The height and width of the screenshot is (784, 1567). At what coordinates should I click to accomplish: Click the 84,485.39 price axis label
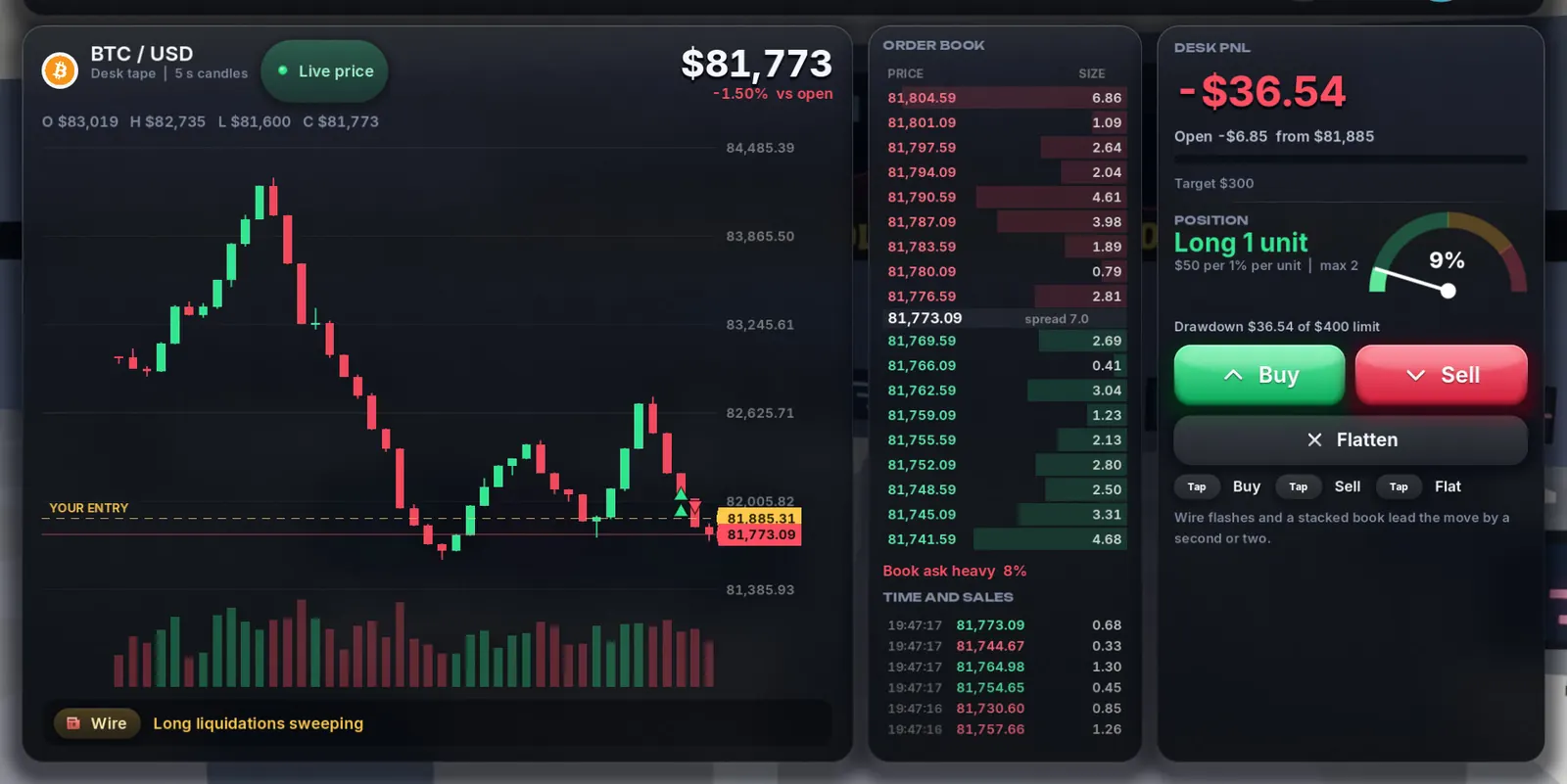pos(760,148)
